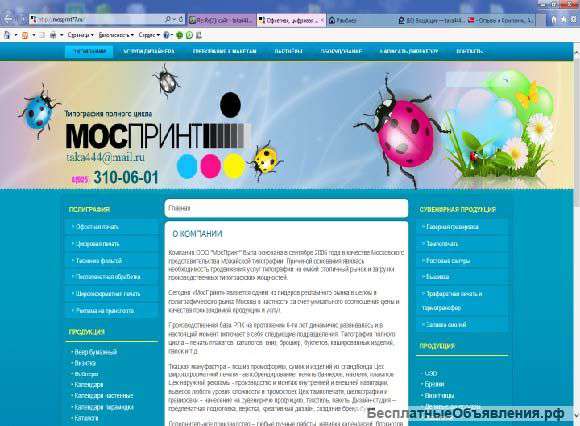Open the browser Home icon at top right
Screen dimensions: 580x426
tap(554, 20)
